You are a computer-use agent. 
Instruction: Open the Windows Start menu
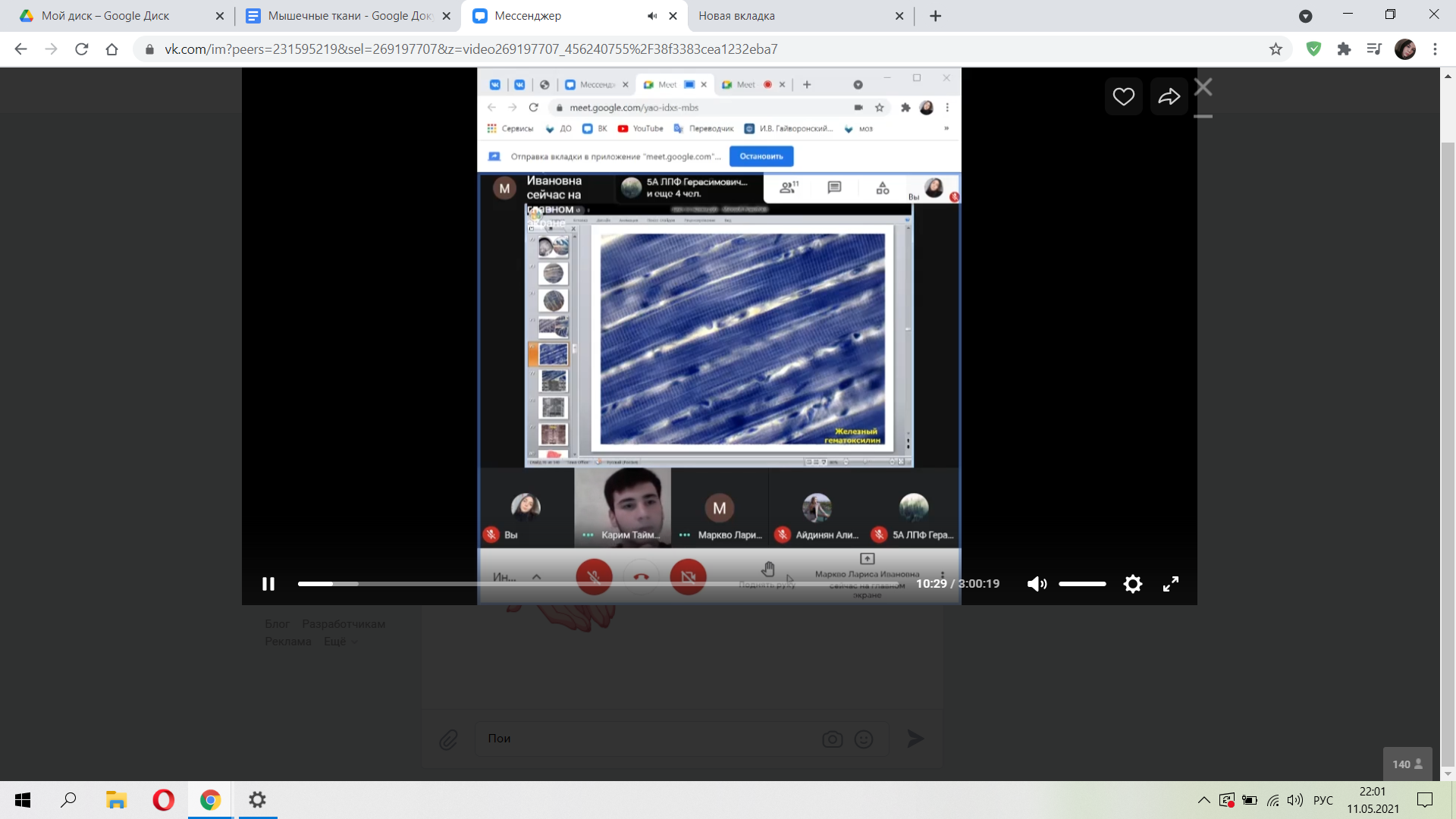pos(23,800)
